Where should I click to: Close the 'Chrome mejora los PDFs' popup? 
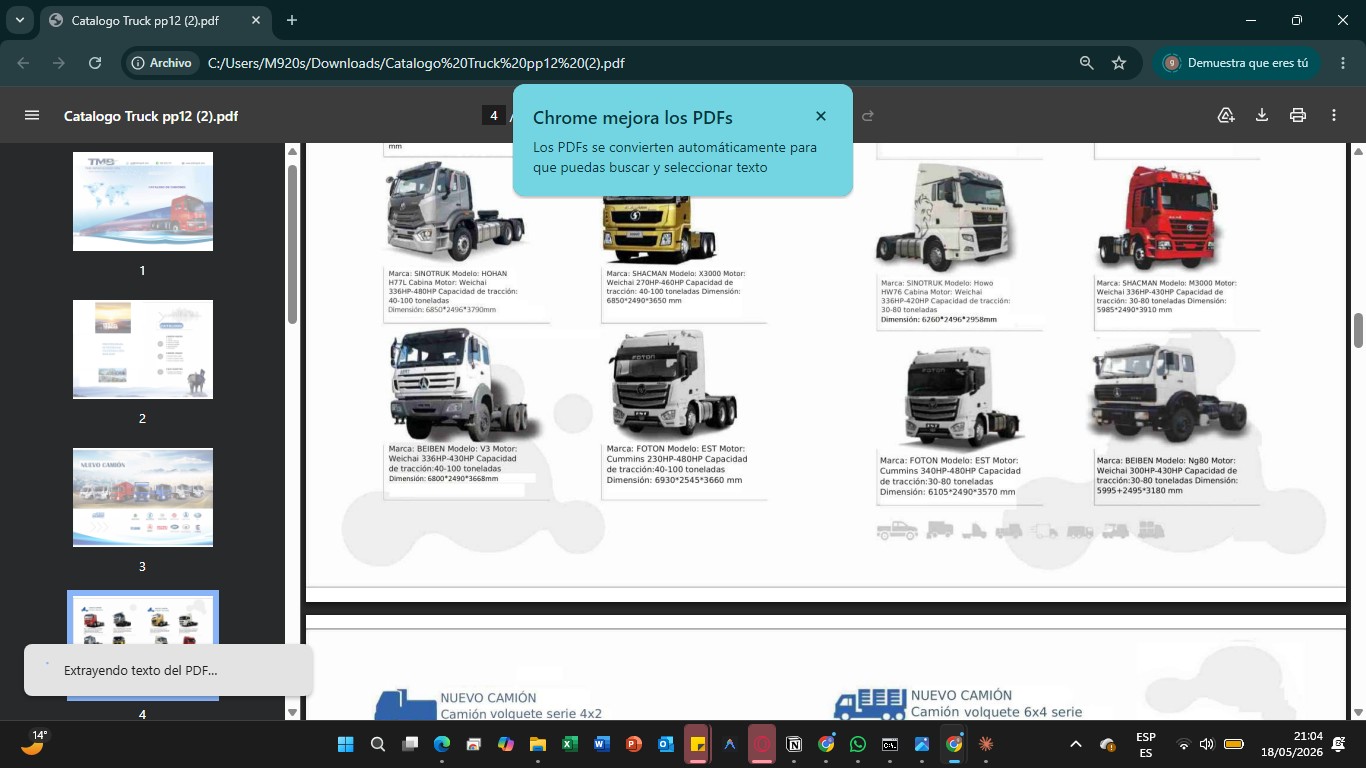[x=821, y=116]
